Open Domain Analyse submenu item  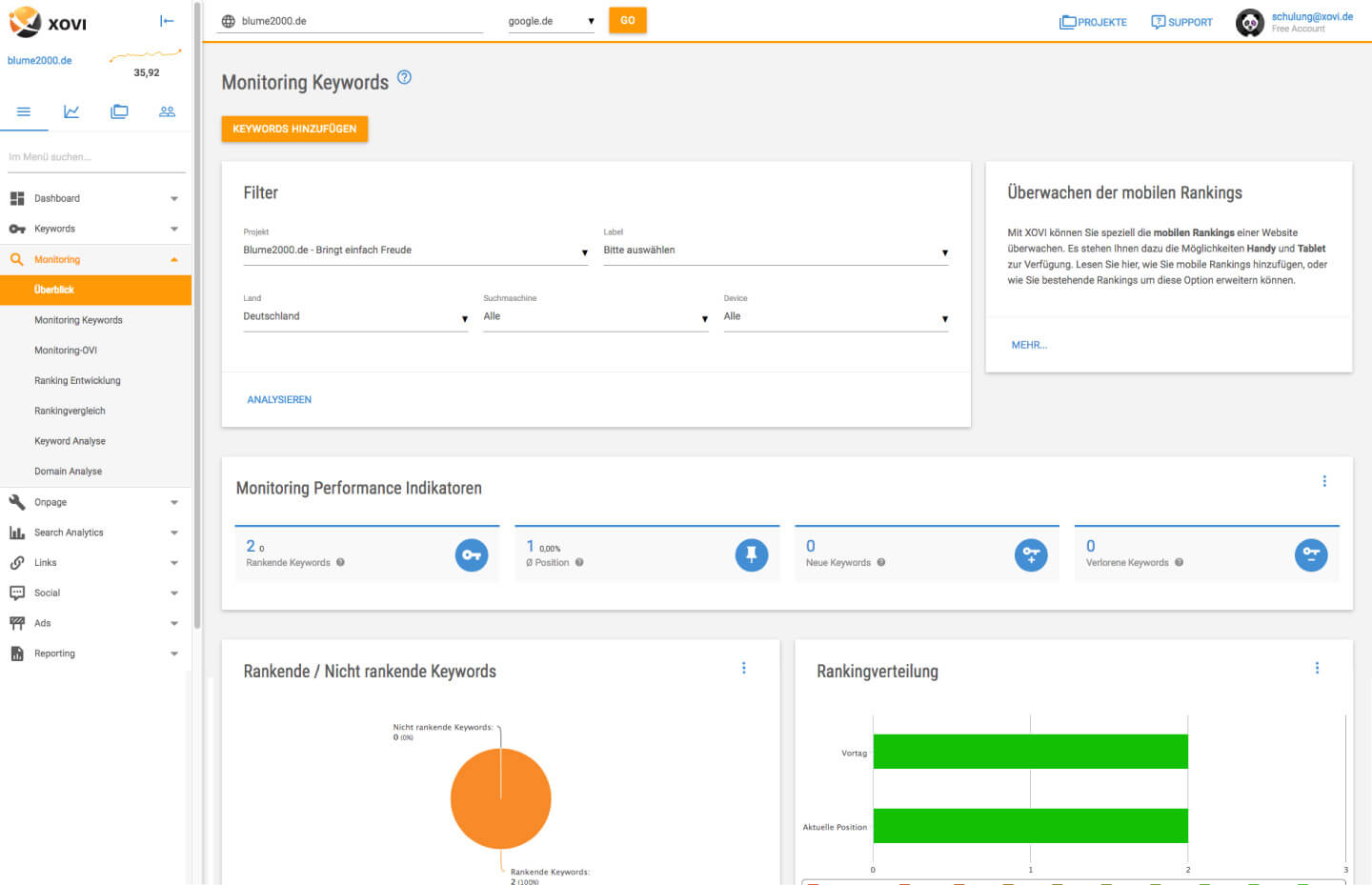click(x=68, y=472)
